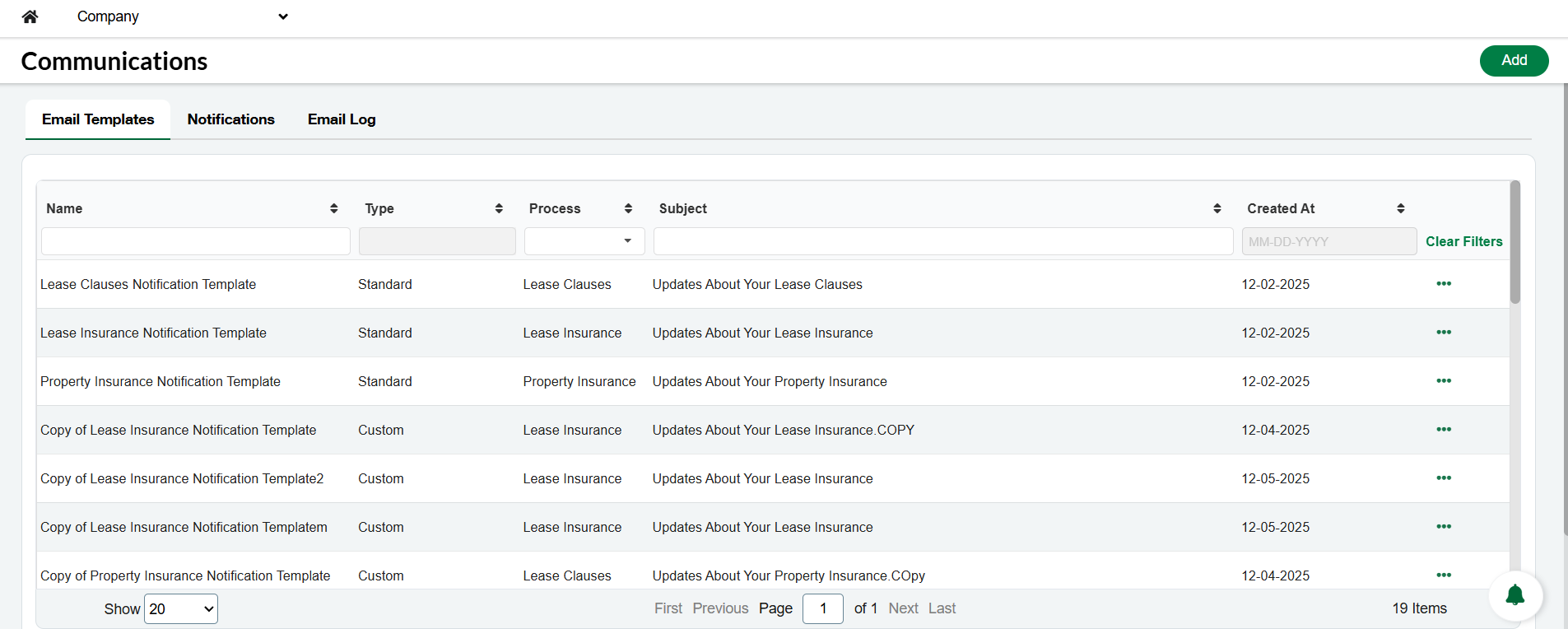Click subject 'Updates About Your Lease Insurance.COPY'
The image size is (1568, 629).
784,430
